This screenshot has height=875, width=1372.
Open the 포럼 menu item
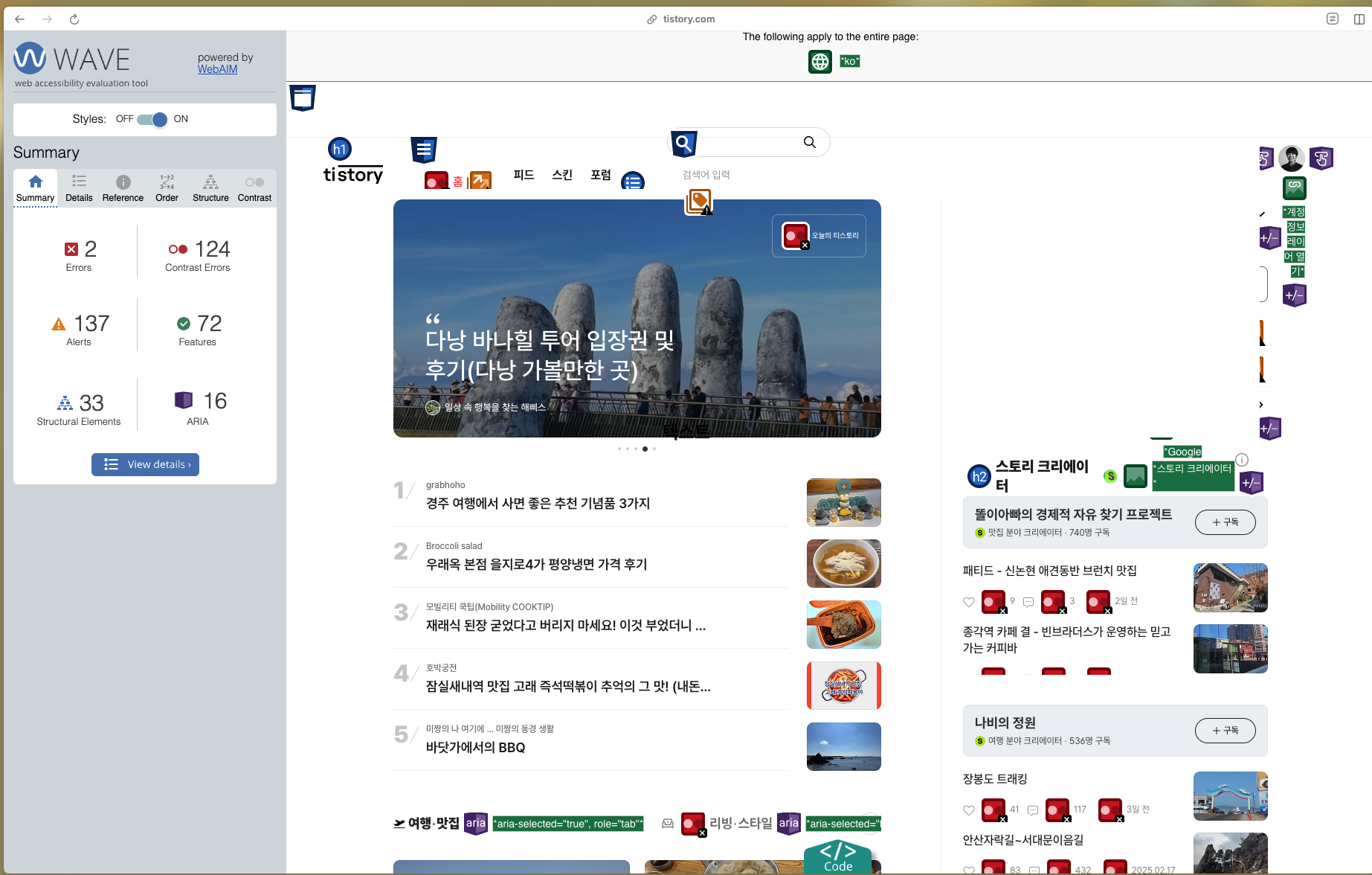coord(601,175)
